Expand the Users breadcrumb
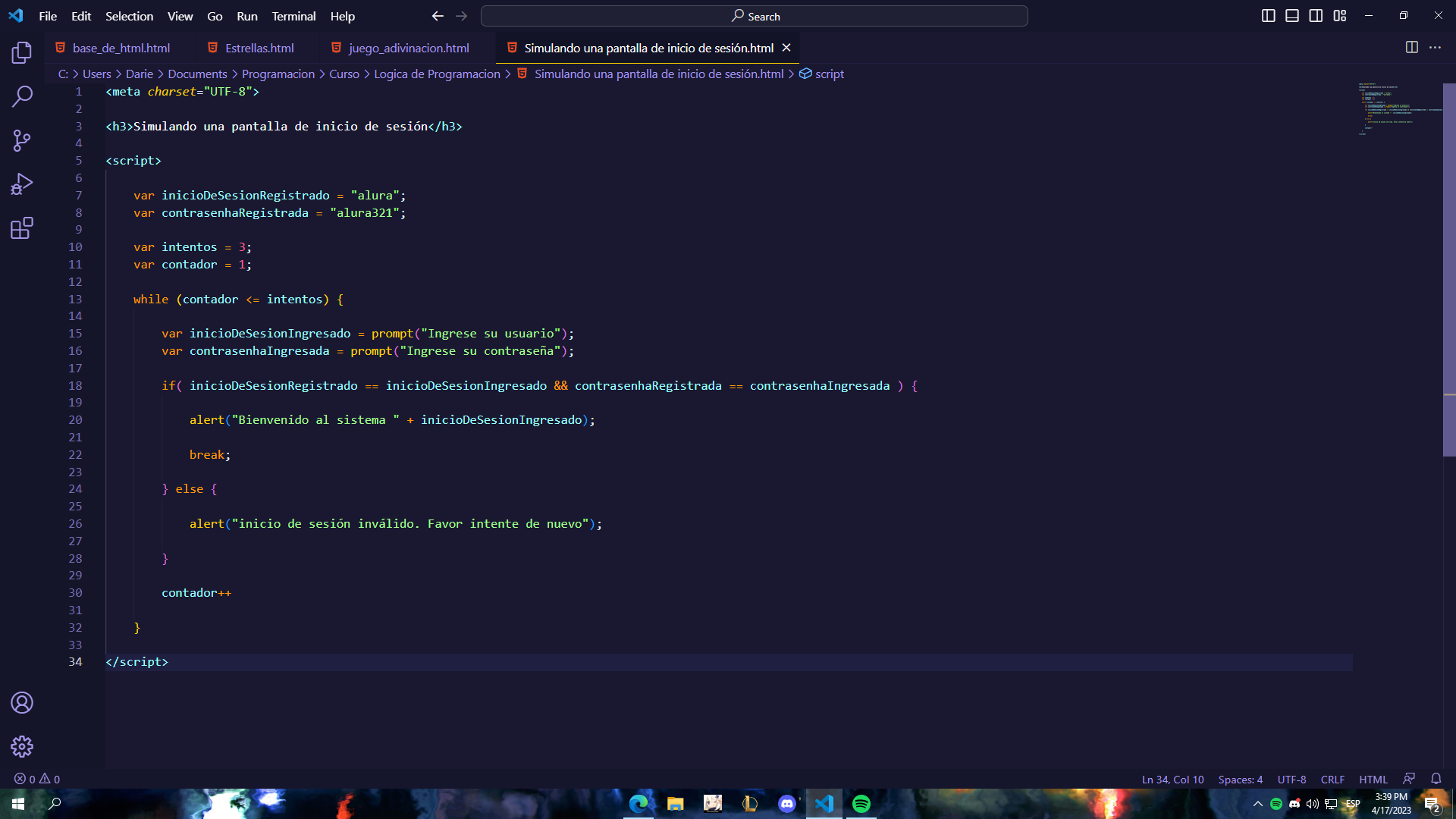The width and height of the screenshot is (1456, 819). (96, 74)
